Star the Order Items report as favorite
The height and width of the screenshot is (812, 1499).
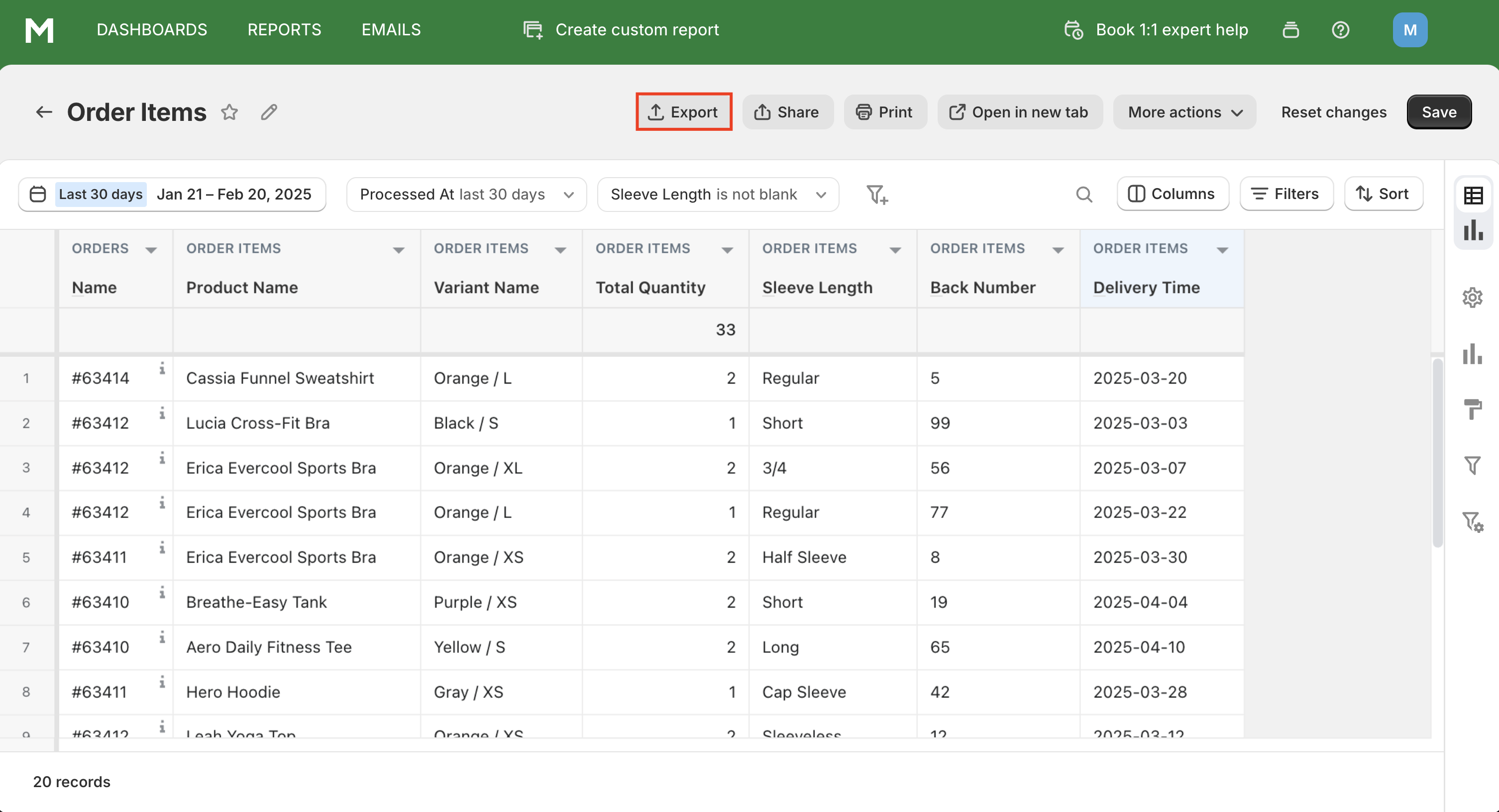[229, 111]
